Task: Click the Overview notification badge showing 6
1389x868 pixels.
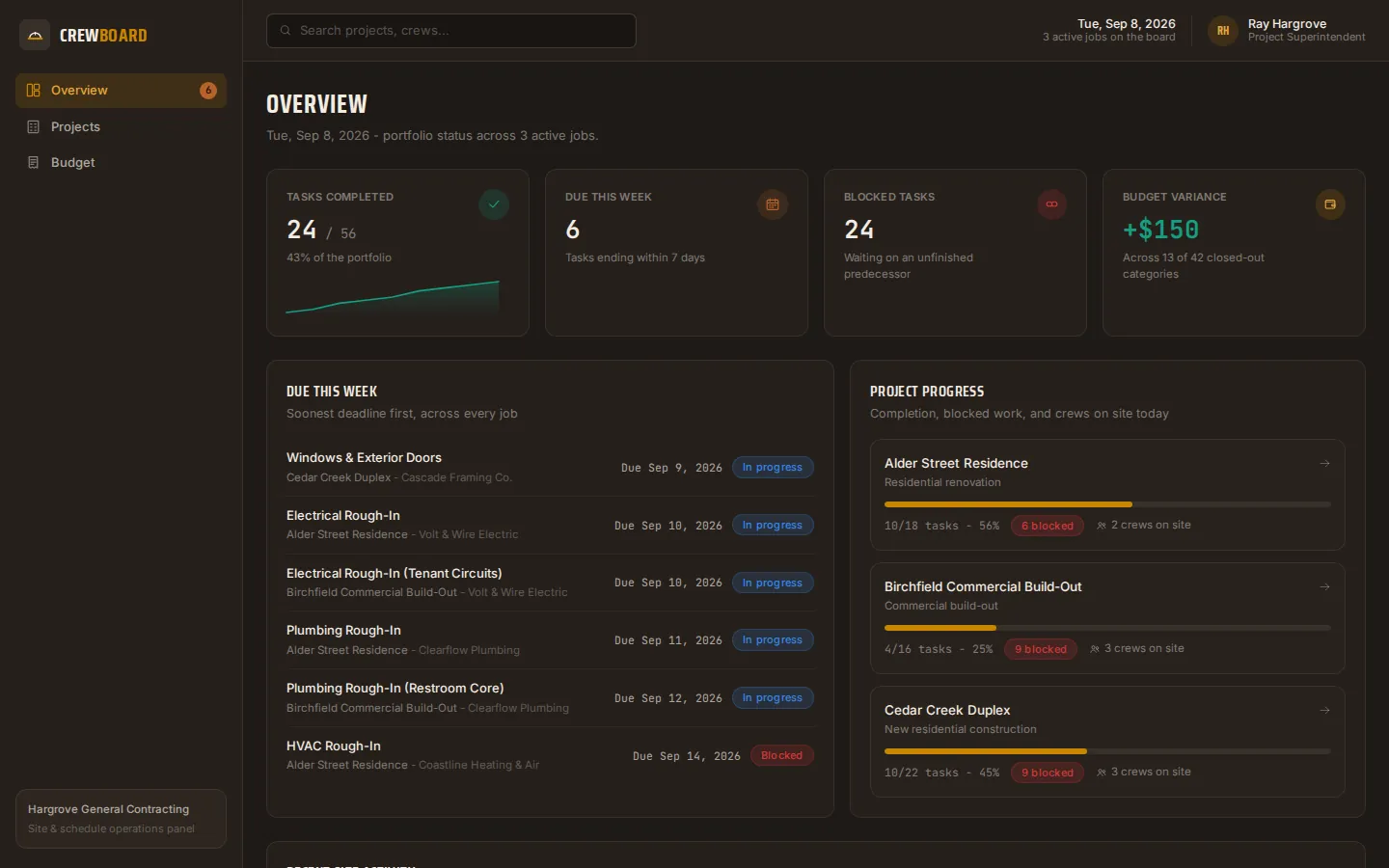Action: point(208,91)
